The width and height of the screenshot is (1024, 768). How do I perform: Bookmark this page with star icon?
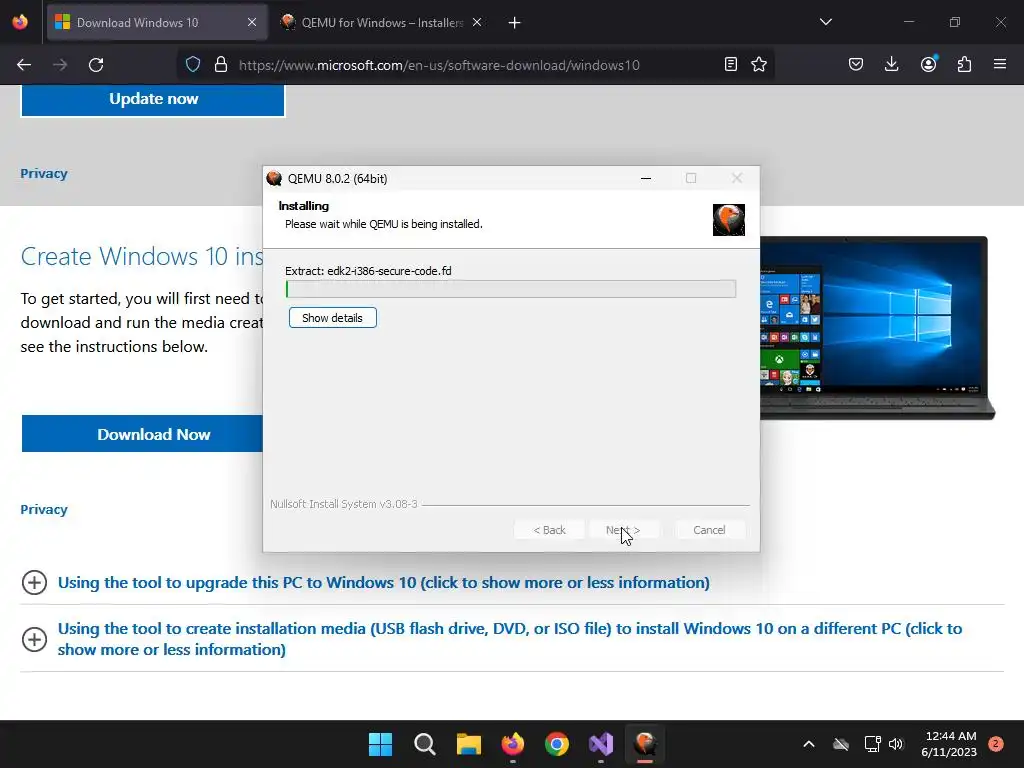pos(759,64)
